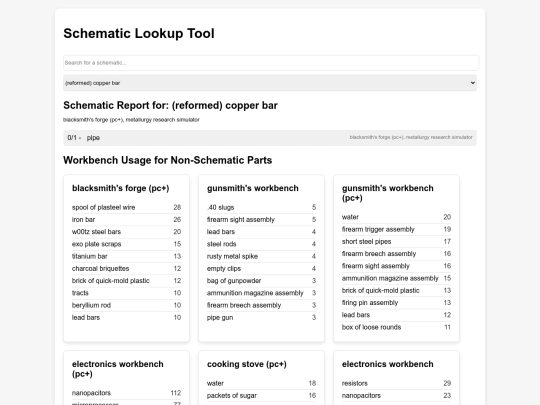Click the 'gunsmith's workbench' card heading
This screenshot has width=540, height=405.
click(x=253, y=188)
